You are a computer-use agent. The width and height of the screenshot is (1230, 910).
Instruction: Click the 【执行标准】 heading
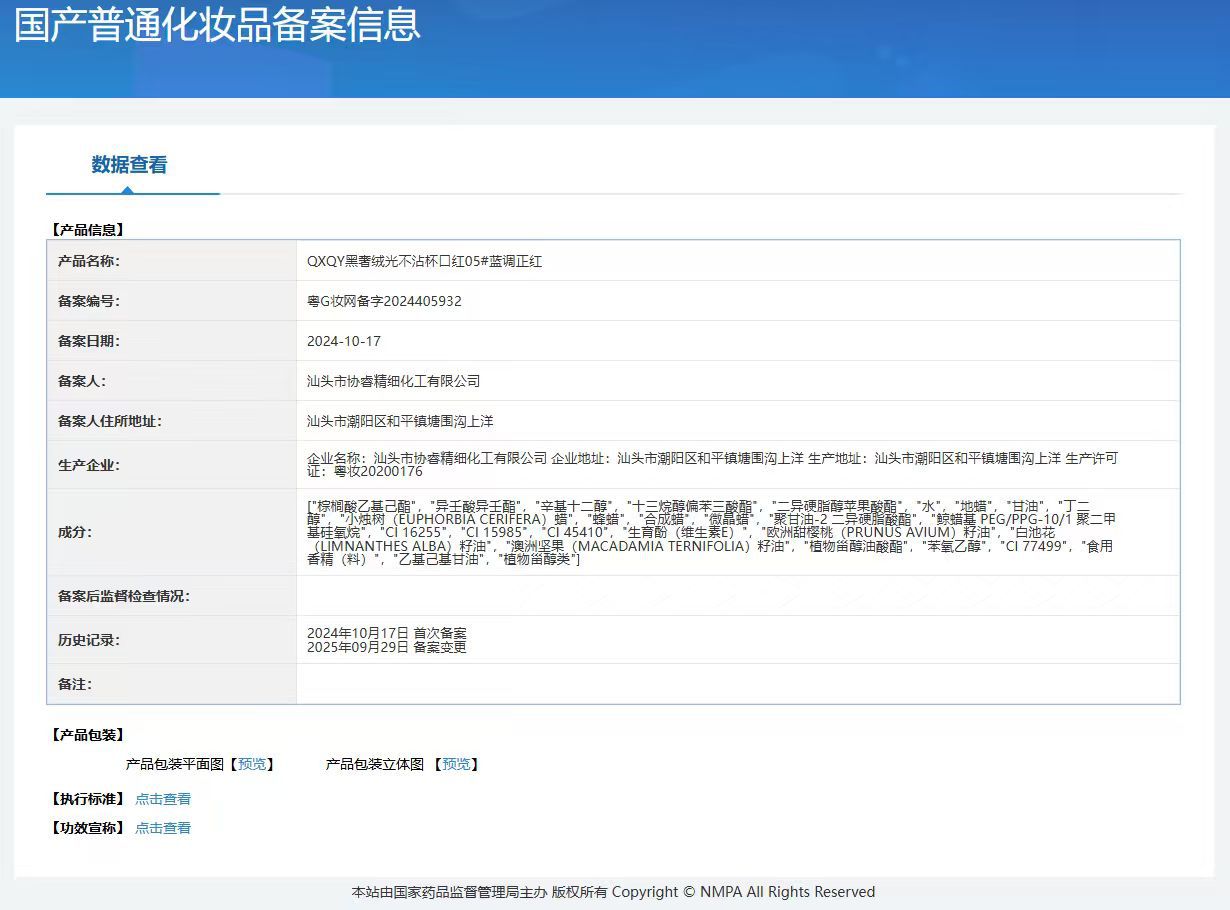coord(88,799)
